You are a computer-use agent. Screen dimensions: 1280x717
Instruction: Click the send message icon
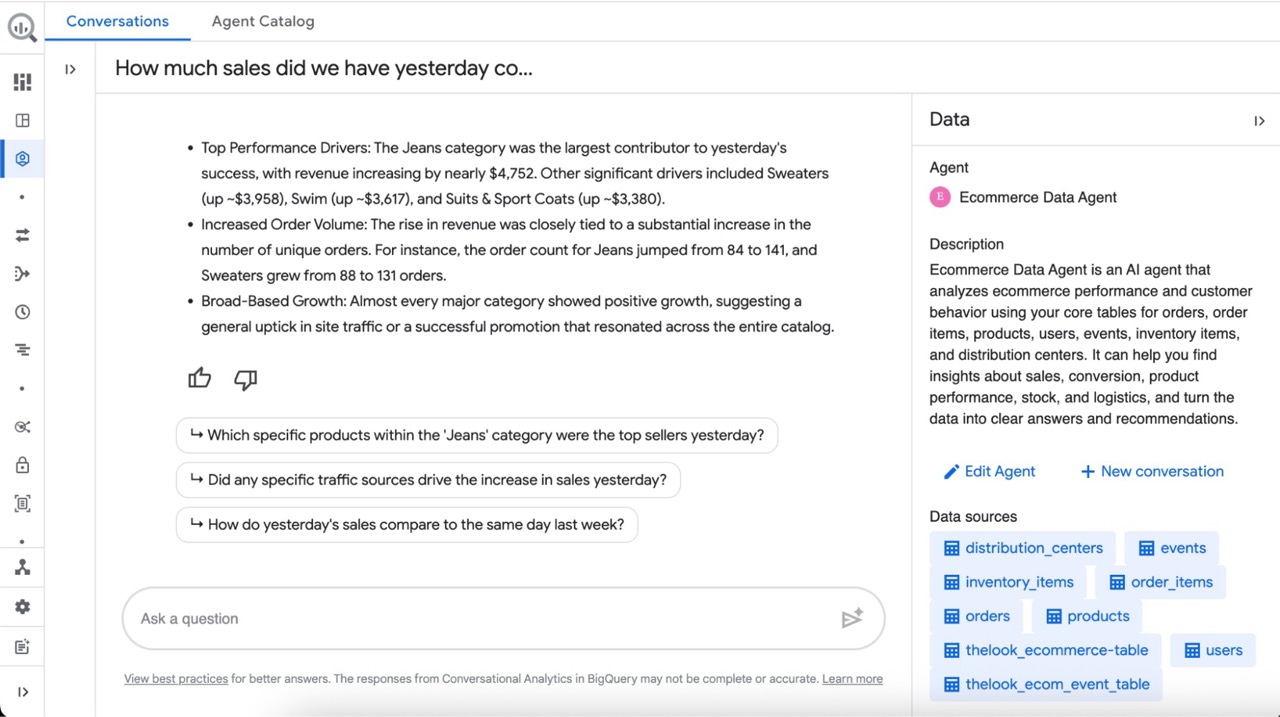852,619
